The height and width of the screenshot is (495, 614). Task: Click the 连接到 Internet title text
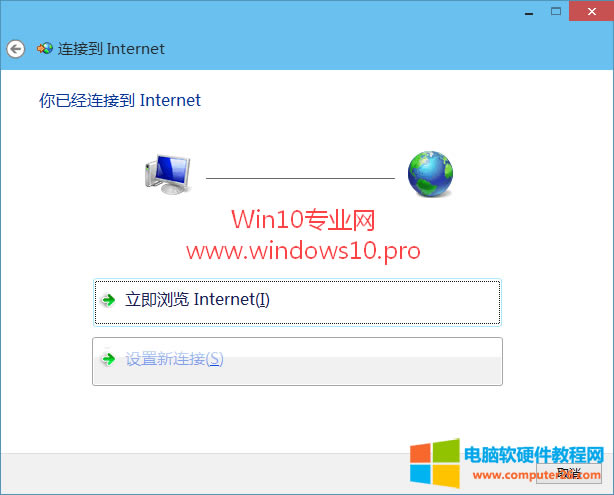111,49
